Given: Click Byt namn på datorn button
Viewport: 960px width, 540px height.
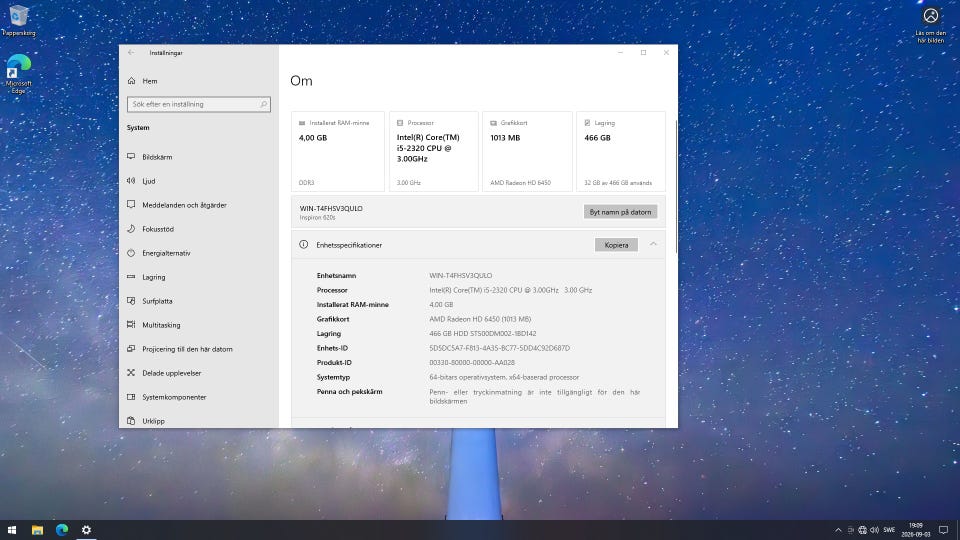Looking at the screenshot, I should pyautogui.click(x=620, y=212).
